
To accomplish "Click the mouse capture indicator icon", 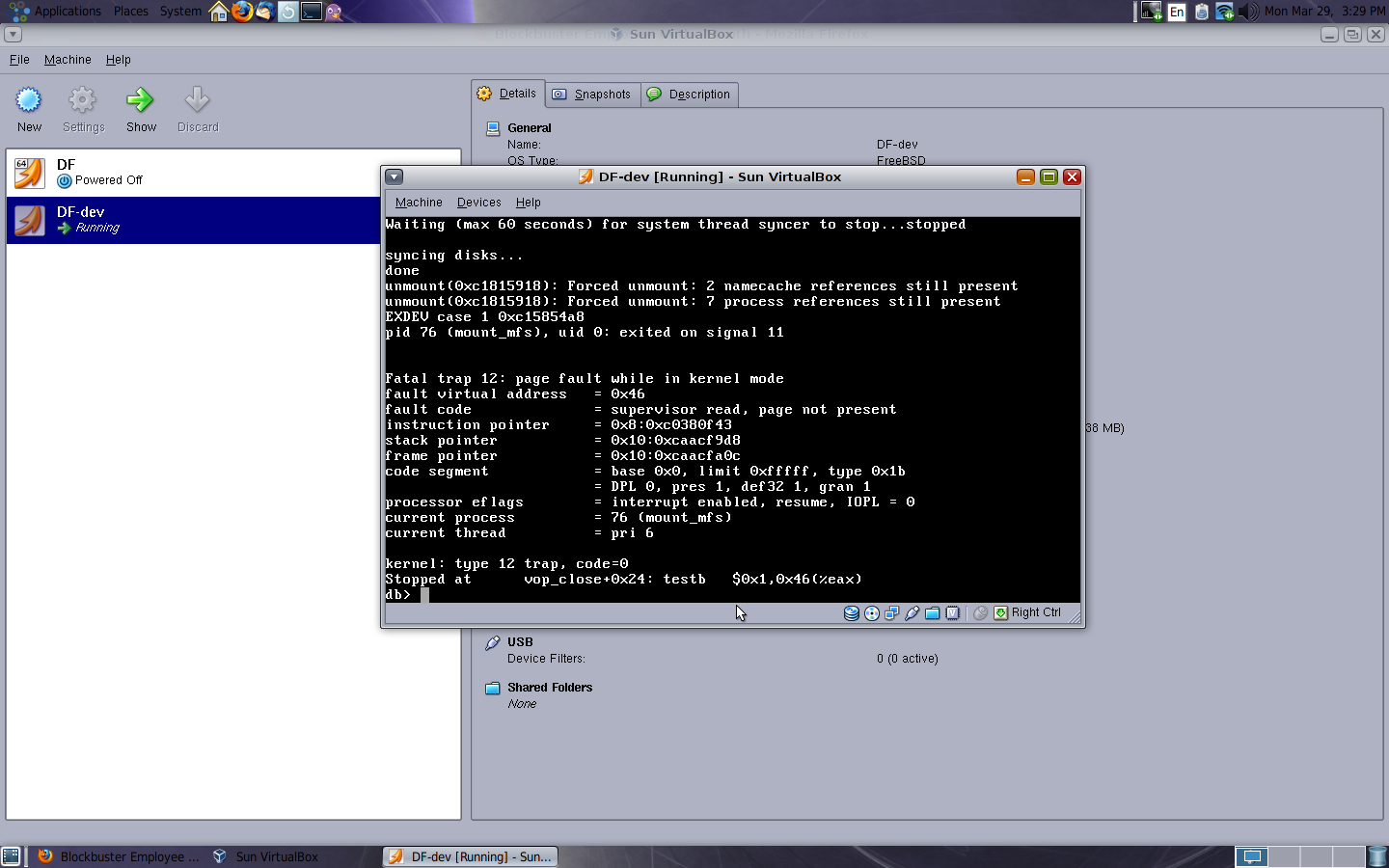I will coord(980,613).
